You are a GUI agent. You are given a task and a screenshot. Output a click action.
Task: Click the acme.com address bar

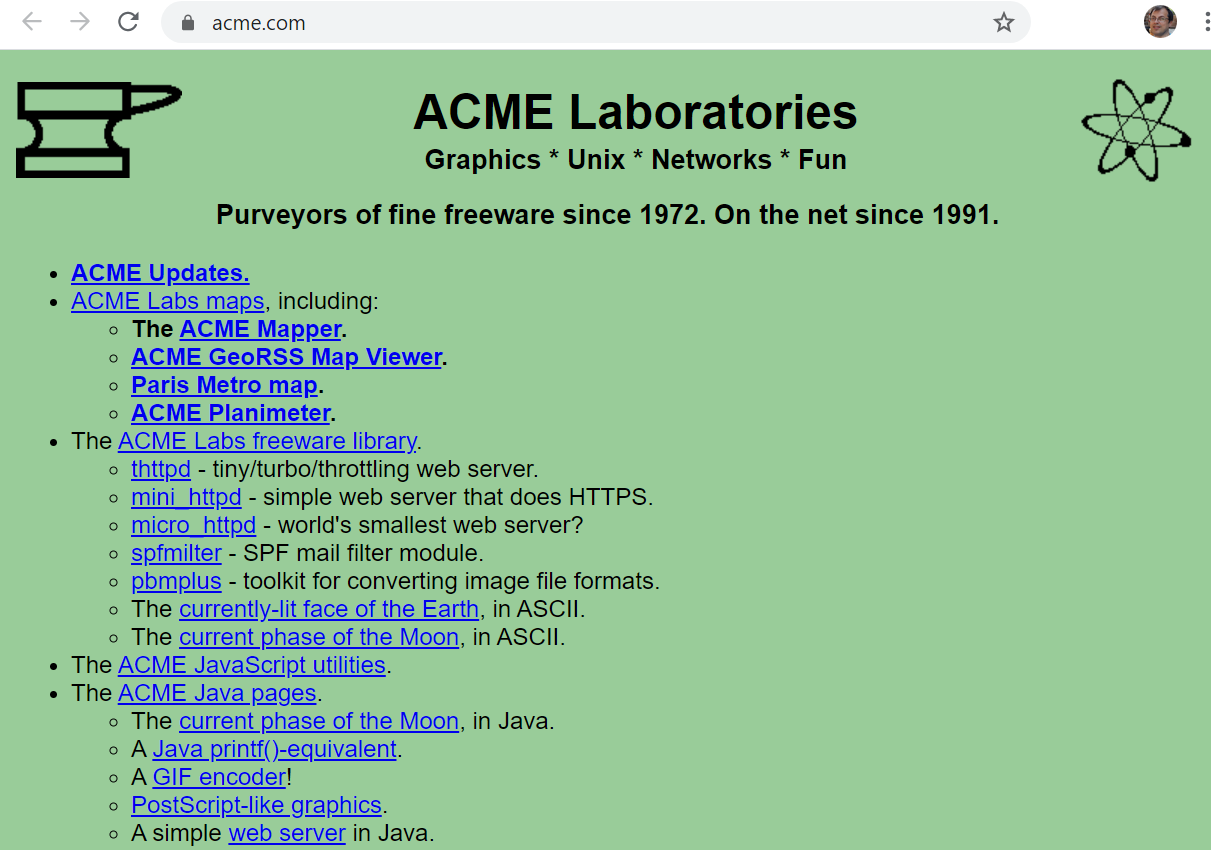pyautogui.click(x=595, y=22)
